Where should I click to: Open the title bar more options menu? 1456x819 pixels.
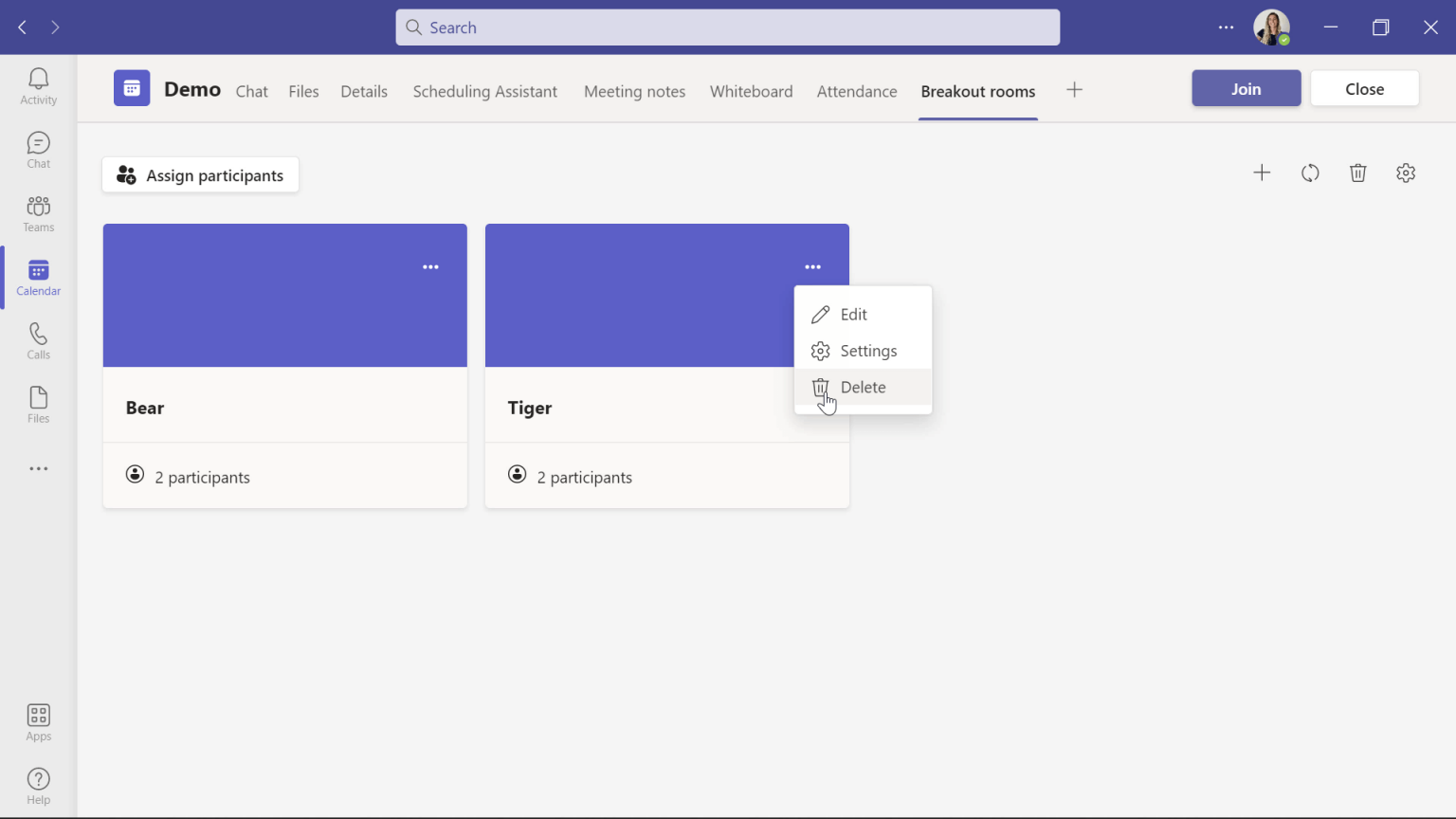(x=1226, y=27)
